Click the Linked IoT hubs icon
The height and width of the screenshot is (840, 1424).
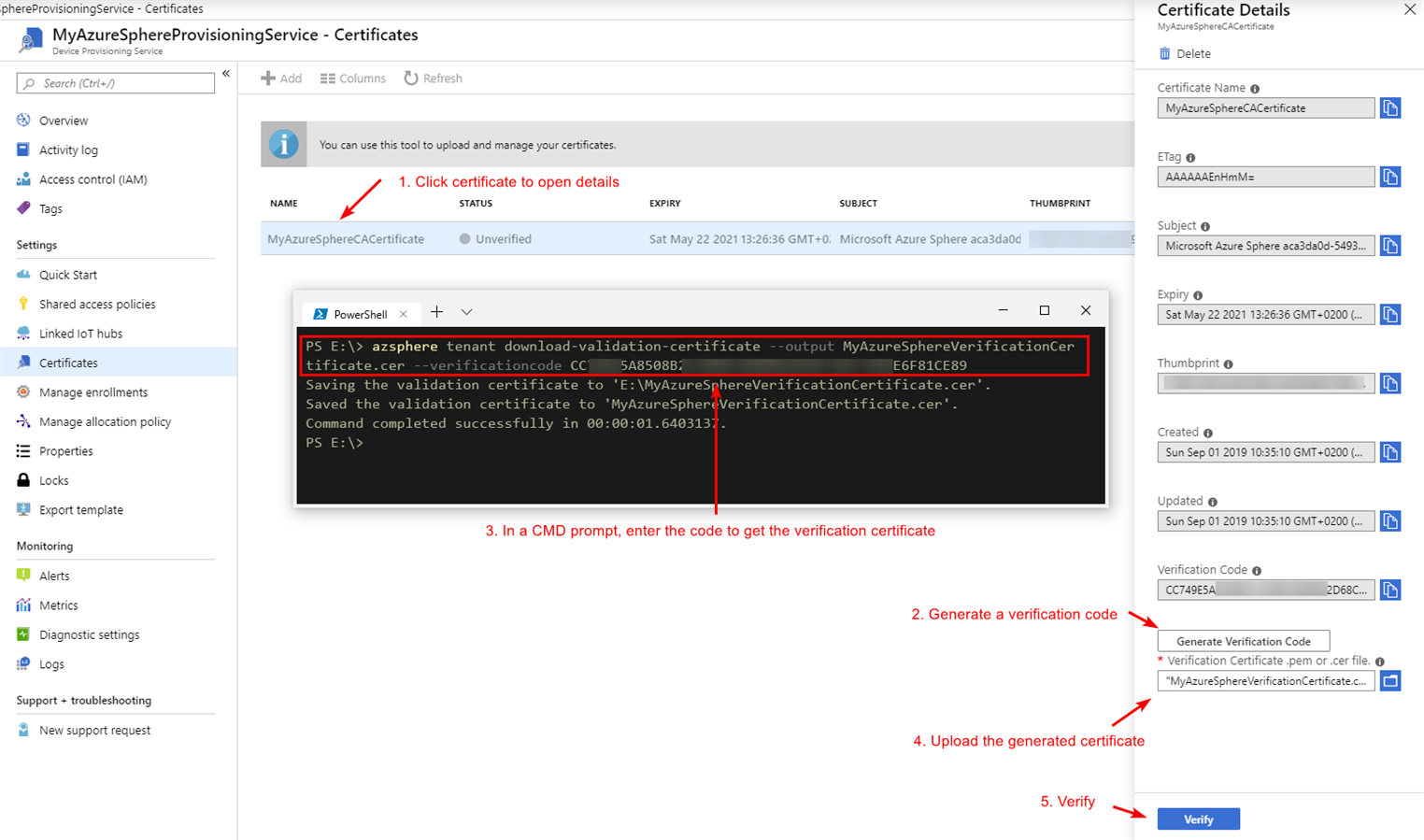pos(23,333)
